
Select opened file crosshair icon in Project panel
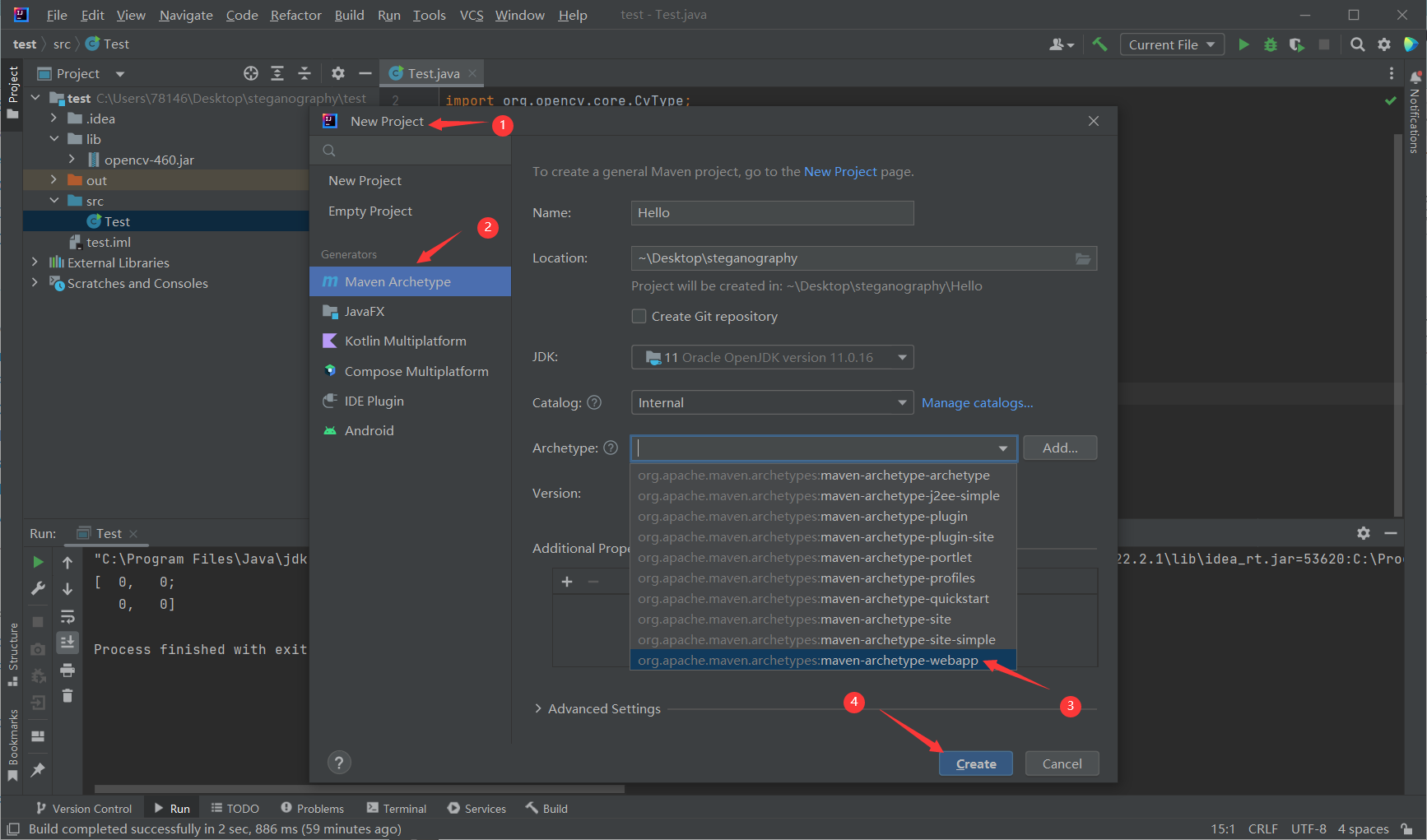click(251, 73)
